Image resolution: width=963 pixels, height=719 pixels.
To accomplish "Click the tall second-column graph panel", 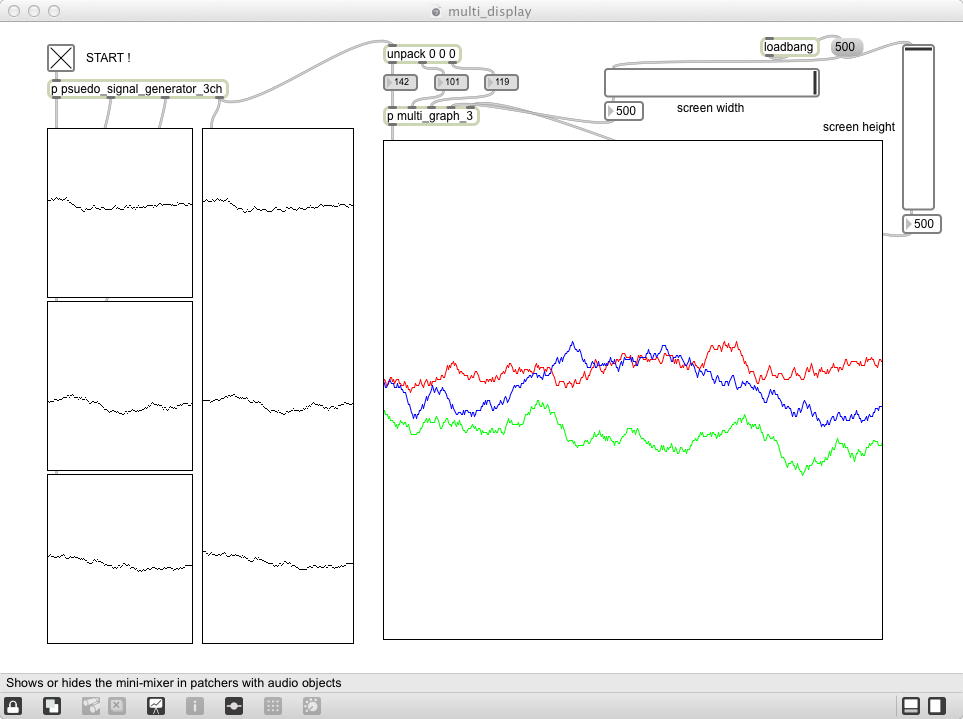I will point(278,386).
